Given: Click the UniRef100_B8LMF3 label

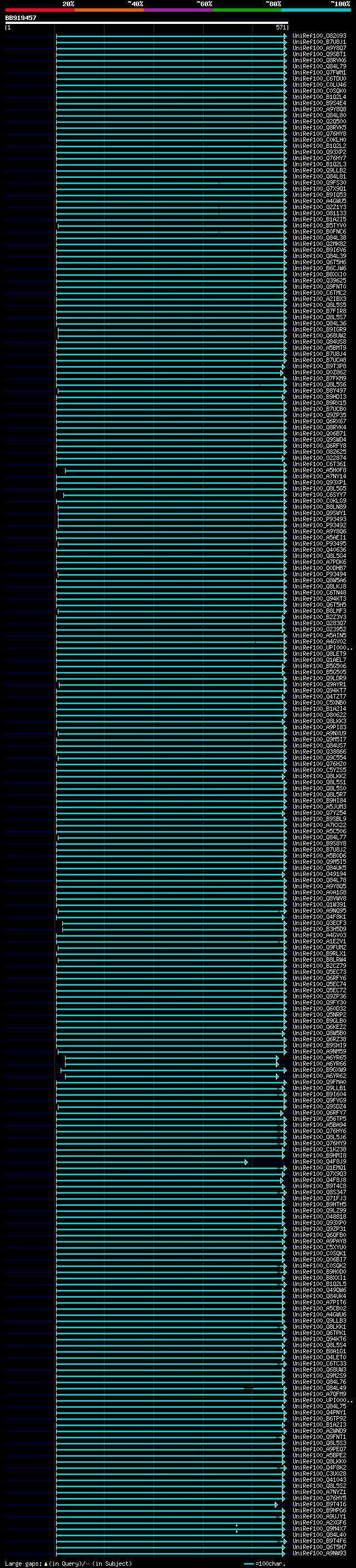Looking at the screenshot, I should [x=319, y=611].
